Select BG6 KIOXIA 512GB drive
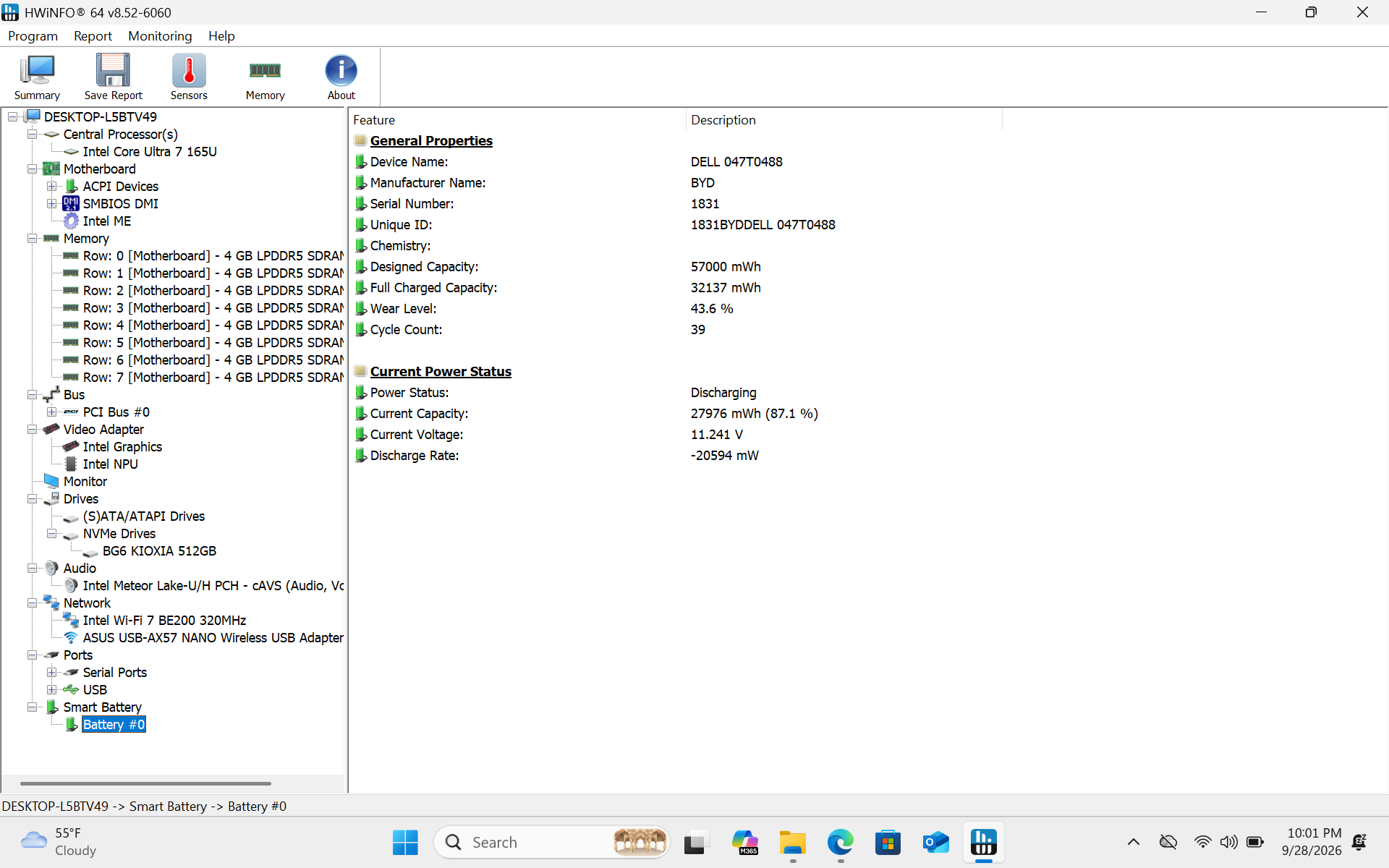The image size is (1389, 868). point(159,551)
